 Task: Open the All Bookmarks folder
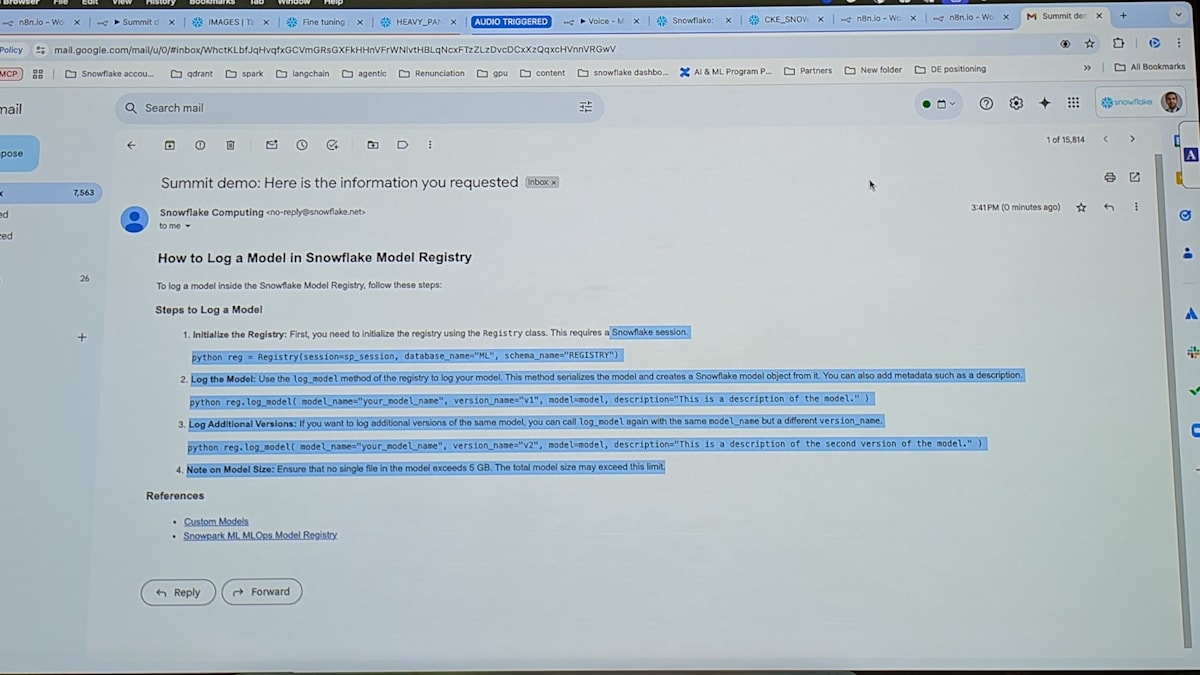click(x=1149, y=67)
